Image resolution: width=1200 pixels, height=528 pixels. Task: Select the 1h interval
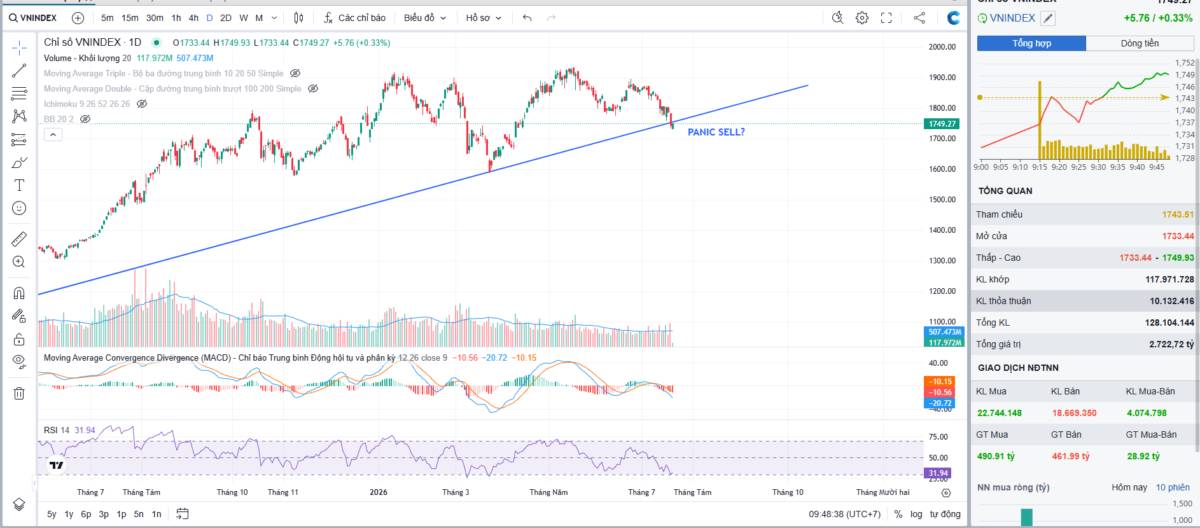click(176, 17)
